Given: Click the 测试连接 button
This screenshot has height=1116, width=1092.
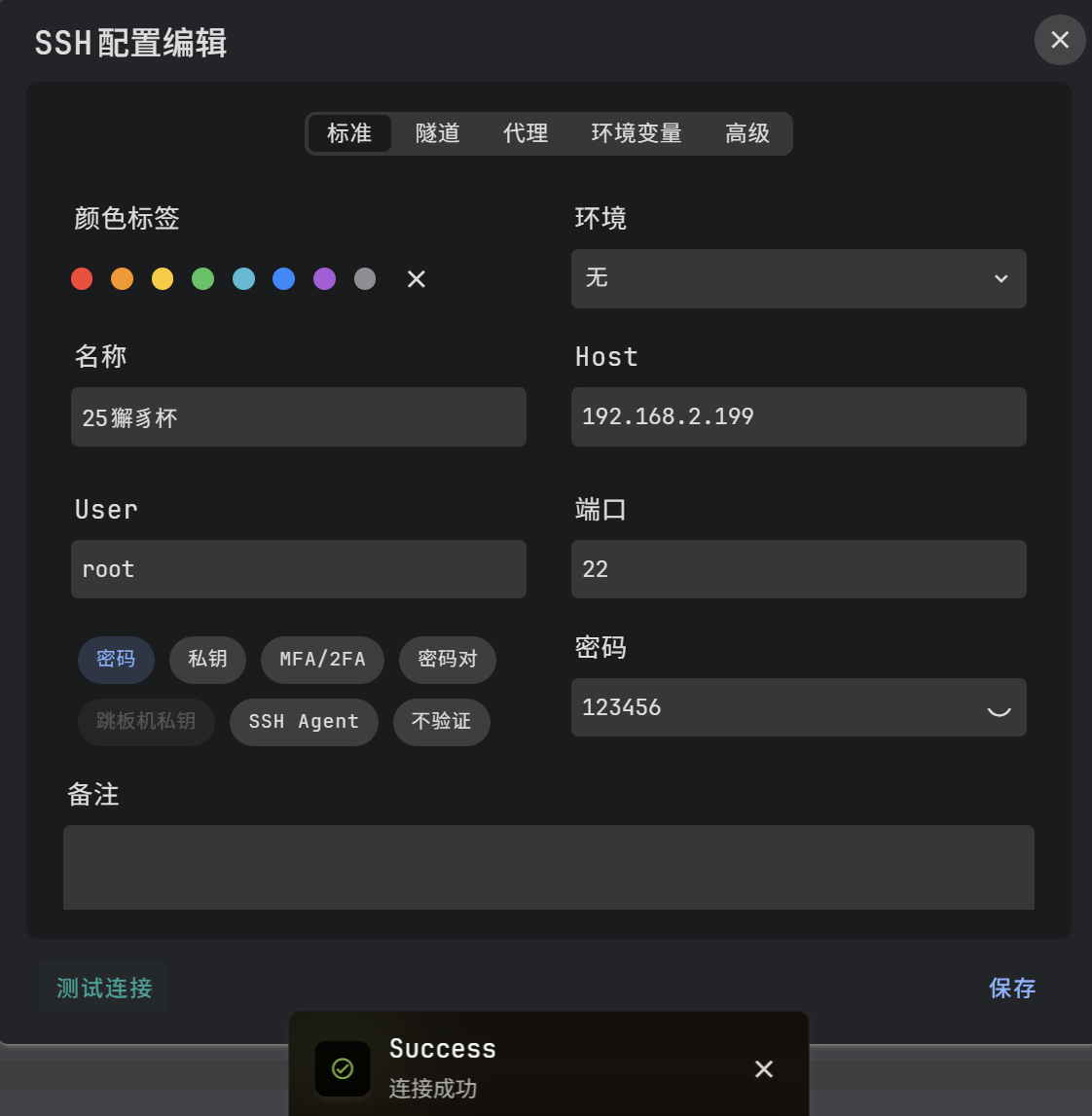Looking at the screenshot, I should click(104, 988).
